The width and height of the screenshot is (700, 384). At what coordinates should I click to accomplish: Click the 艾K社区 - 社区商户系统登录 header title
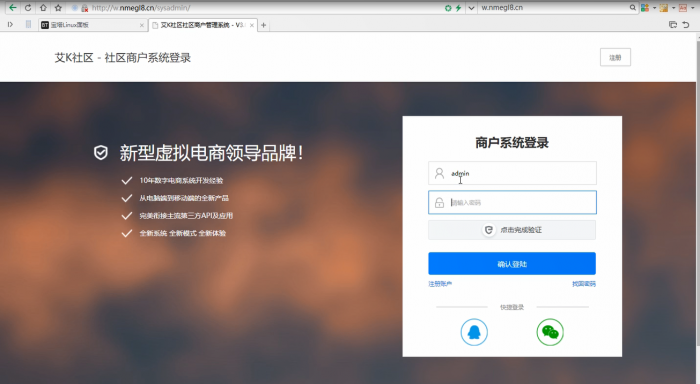click(x=123, y=58)
